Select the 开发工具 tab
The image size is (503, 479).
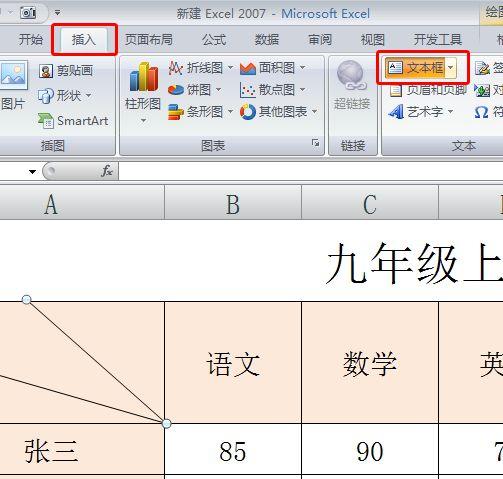[438, 39]
